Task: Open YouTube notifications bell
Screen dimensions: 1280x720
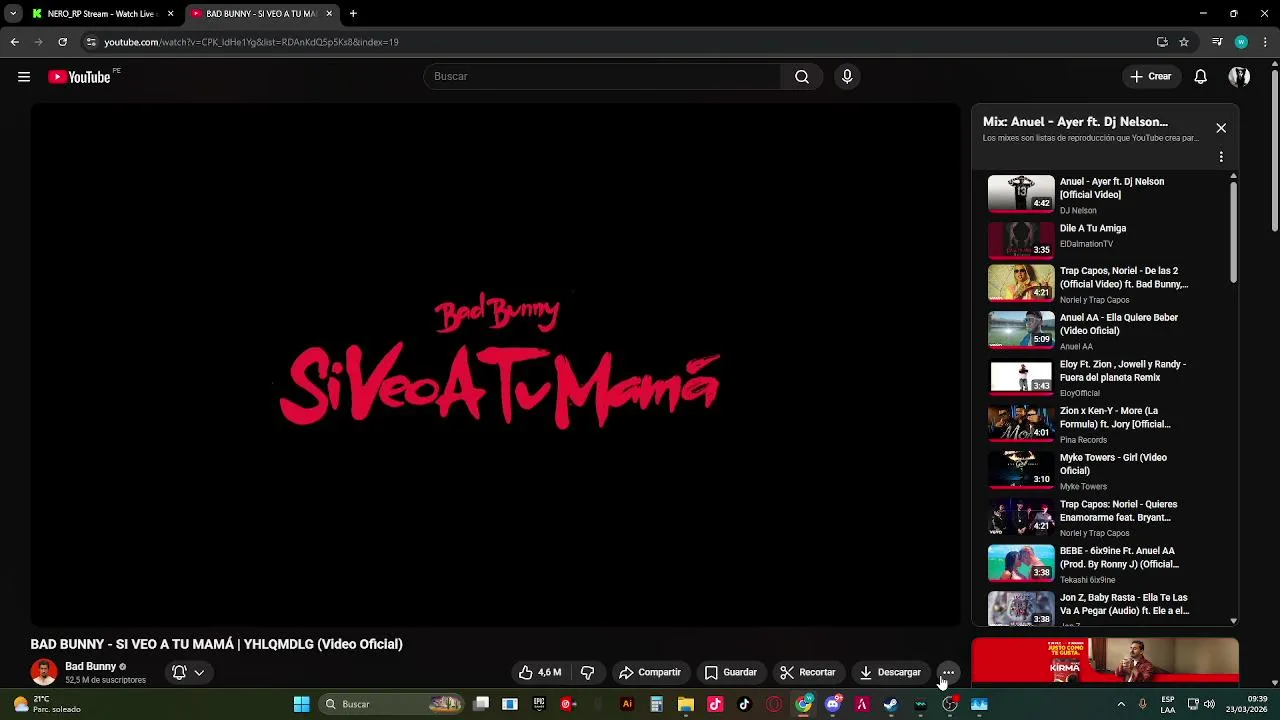Action: point(1201,77)
